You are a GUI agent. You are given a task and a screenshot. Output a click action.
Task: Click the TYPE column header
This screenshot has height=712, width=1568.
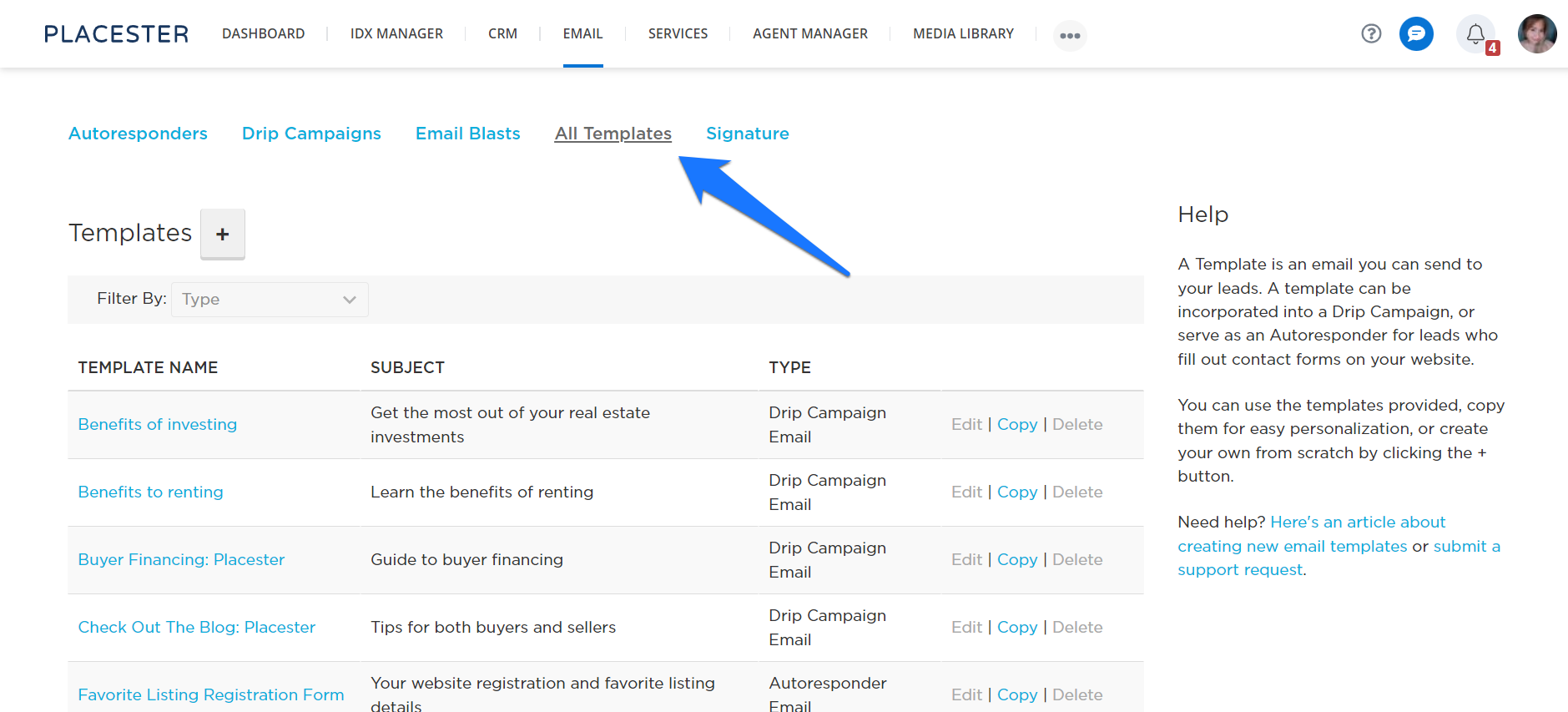pos(789,367)
